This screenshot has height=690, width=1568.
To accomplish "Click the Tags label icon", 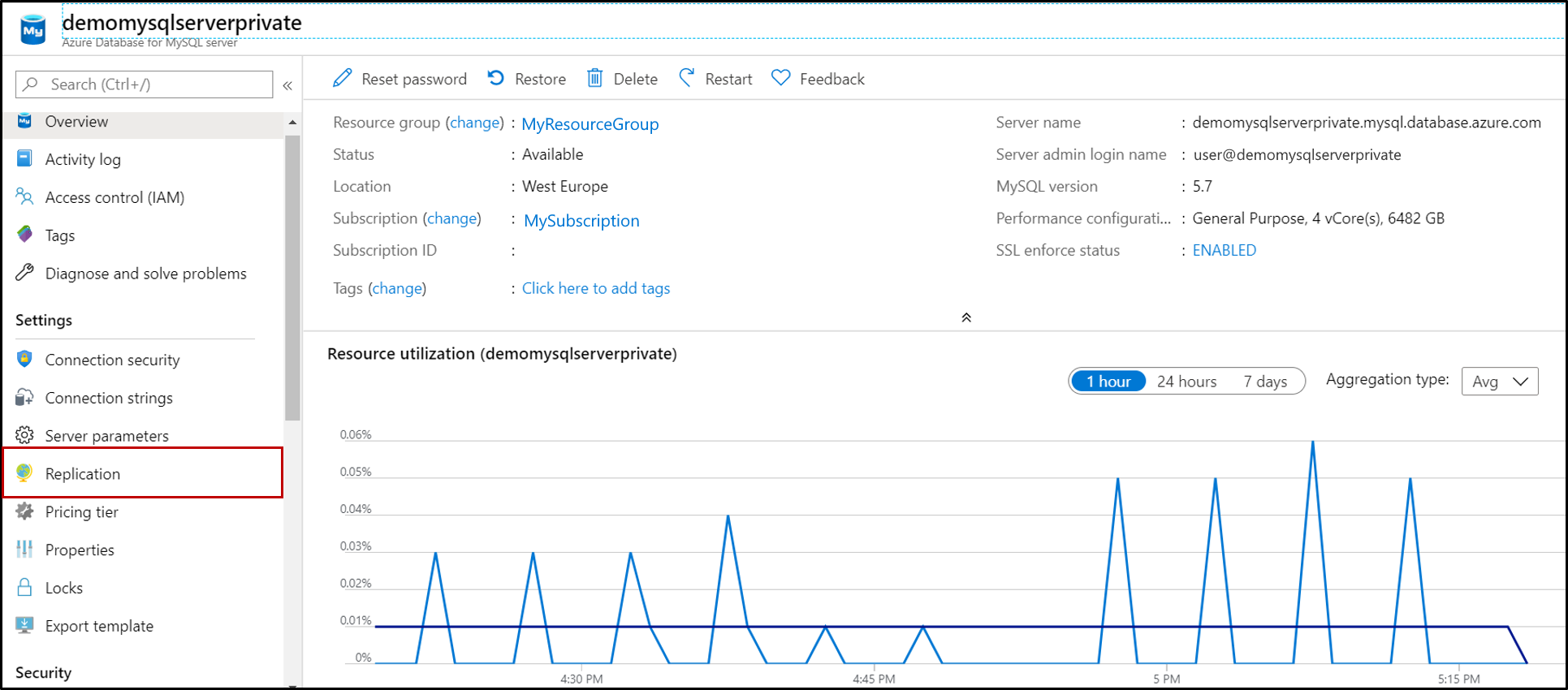I will pyautogui.click(x=24, y=235).
